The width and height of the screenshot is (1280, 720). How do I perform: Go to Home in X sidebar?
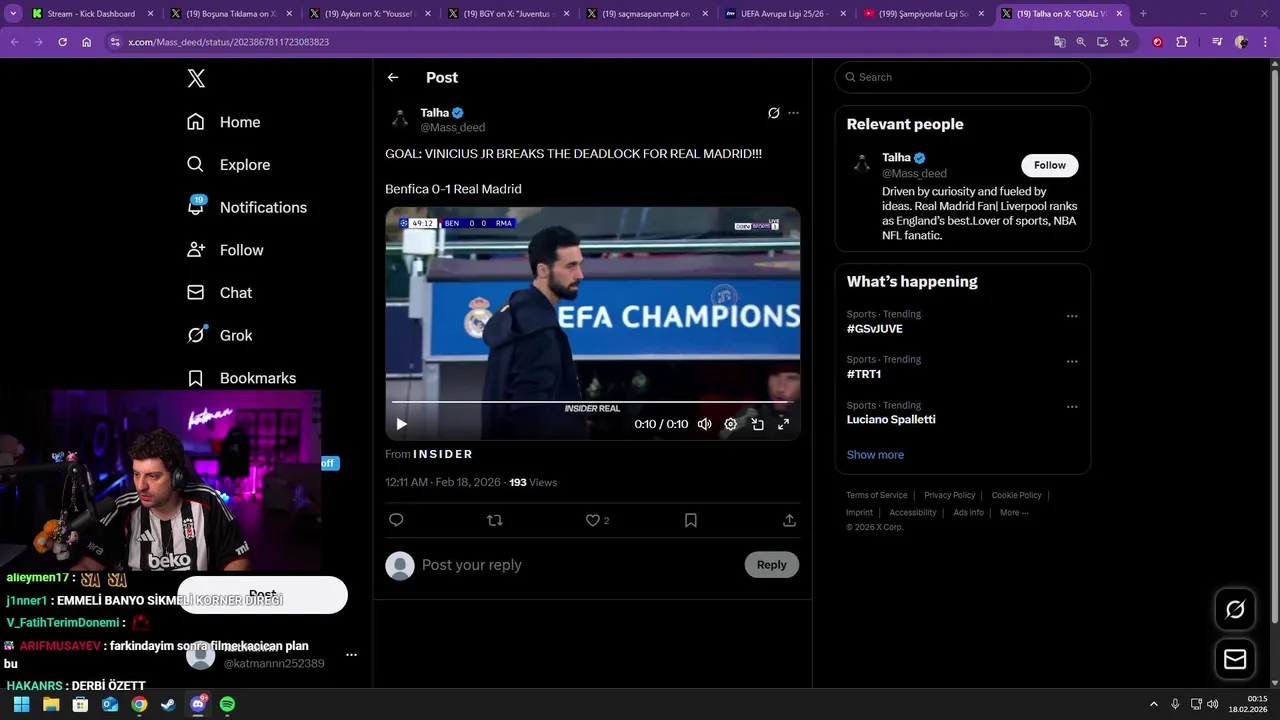tap(223, 122)
